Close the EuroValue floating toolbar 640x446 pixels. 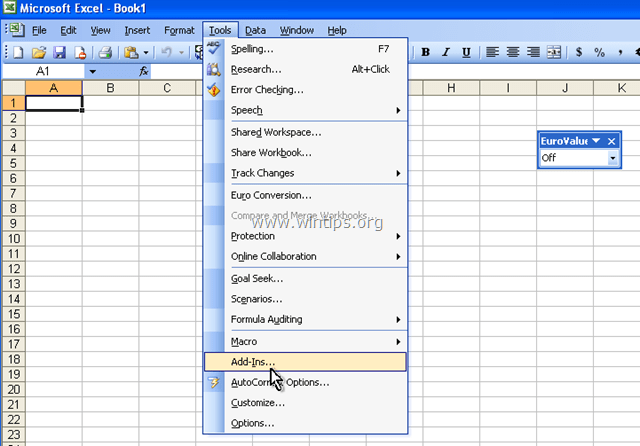(x=611, y=141)
